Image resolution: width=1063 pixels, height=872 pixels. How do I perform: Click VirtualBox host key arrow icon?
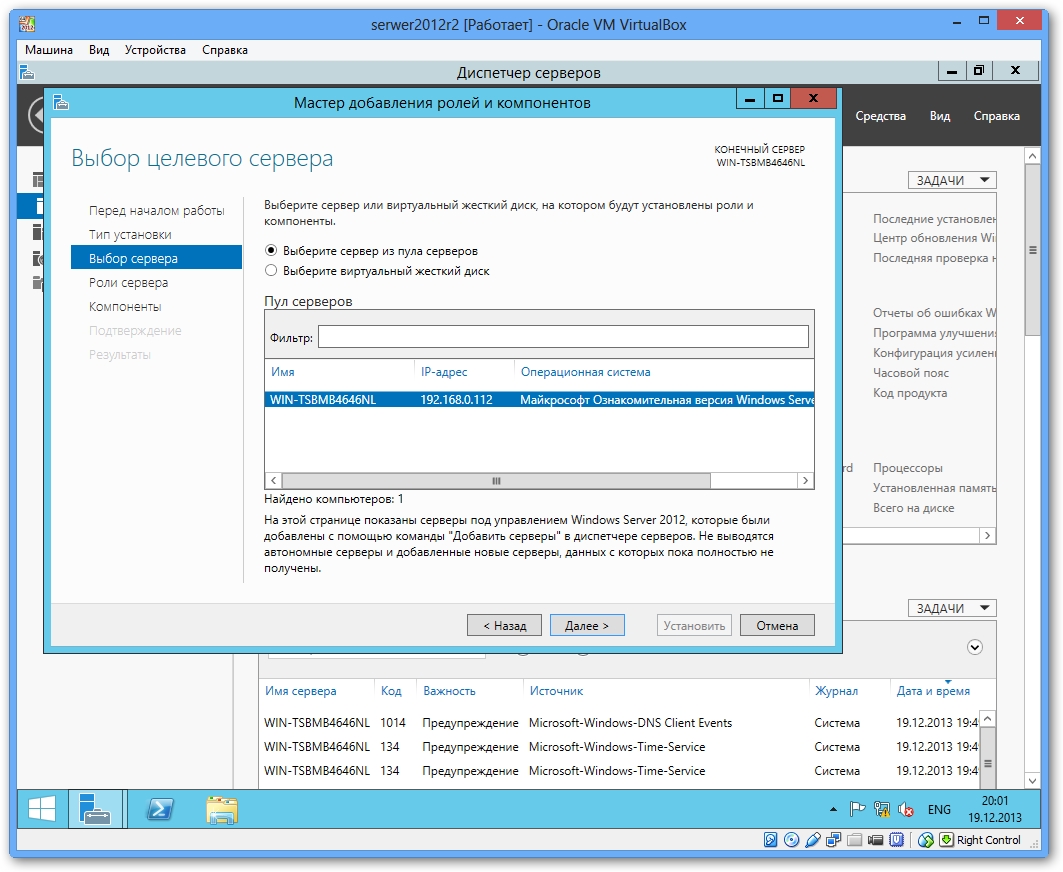click(x=946, y=840)
